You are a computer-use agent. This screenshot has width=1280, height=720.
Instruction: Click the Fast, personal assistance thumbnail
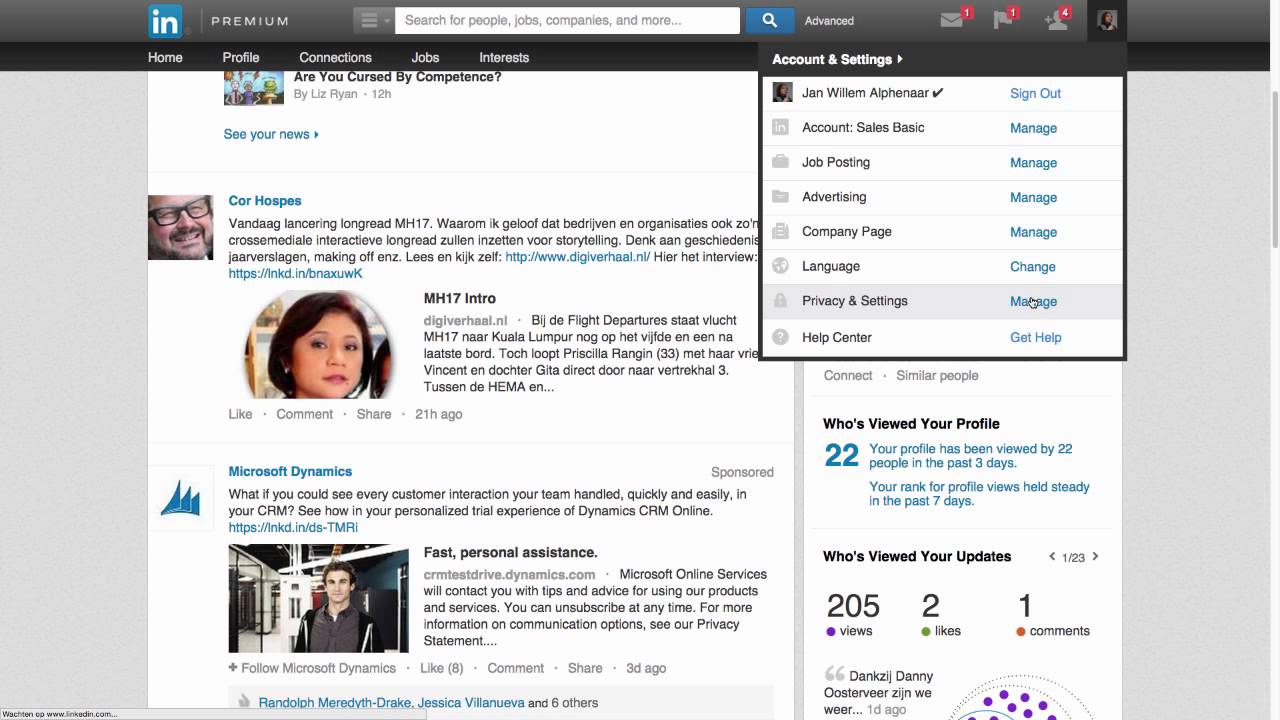pyautogui.click(x=318, y=598)
